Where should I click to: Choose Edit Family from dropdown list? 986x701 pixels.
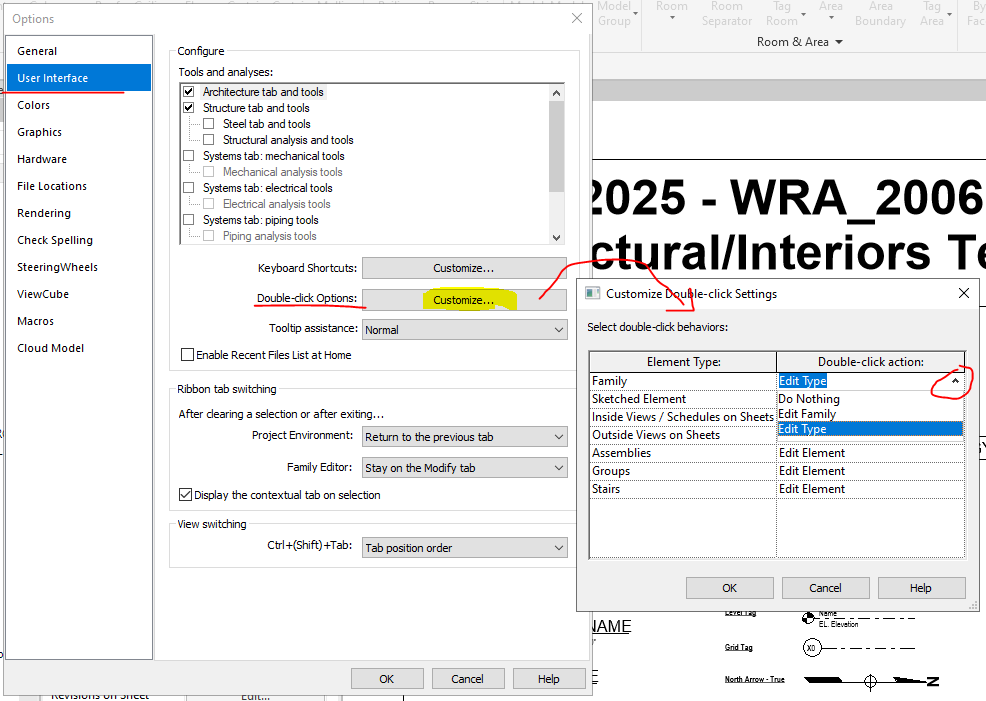tap(870, 414)
